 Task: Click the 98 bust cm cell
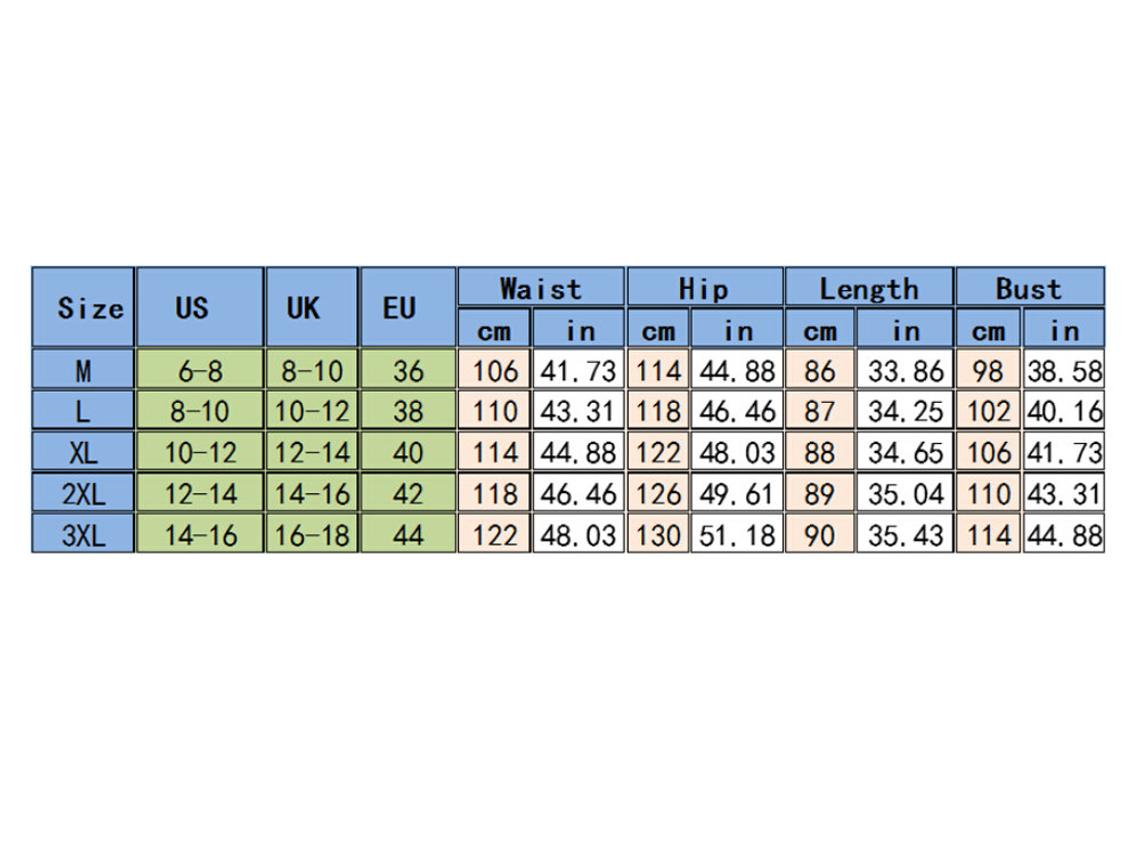[987, 370]
